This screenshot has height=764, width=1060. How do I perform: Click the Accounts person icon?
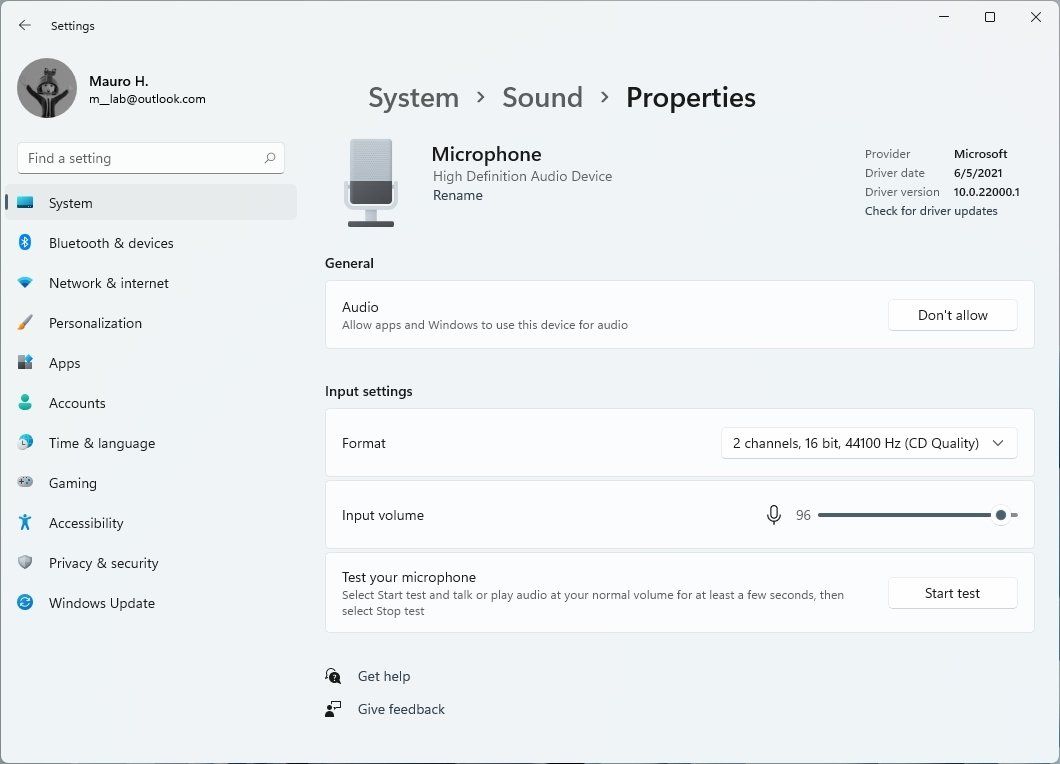[25, 403]
